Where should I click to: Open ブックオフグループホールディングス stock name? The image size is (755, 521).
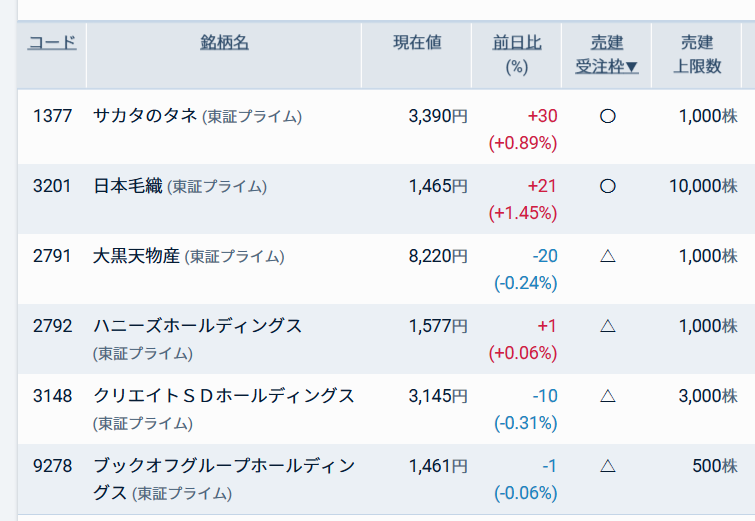pyautogui.click(x=223, y=466)
